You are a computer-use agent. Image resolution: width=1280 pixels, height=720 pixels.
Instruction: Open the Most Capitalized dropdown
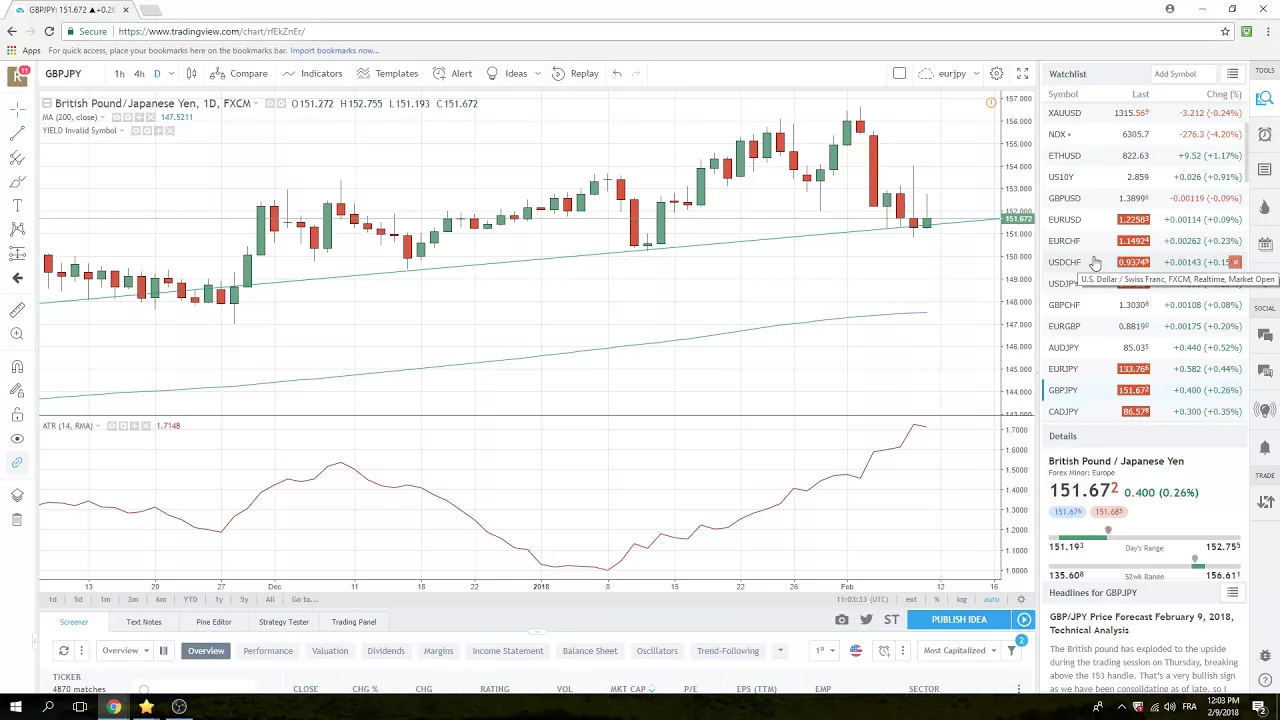coord(960,651)
